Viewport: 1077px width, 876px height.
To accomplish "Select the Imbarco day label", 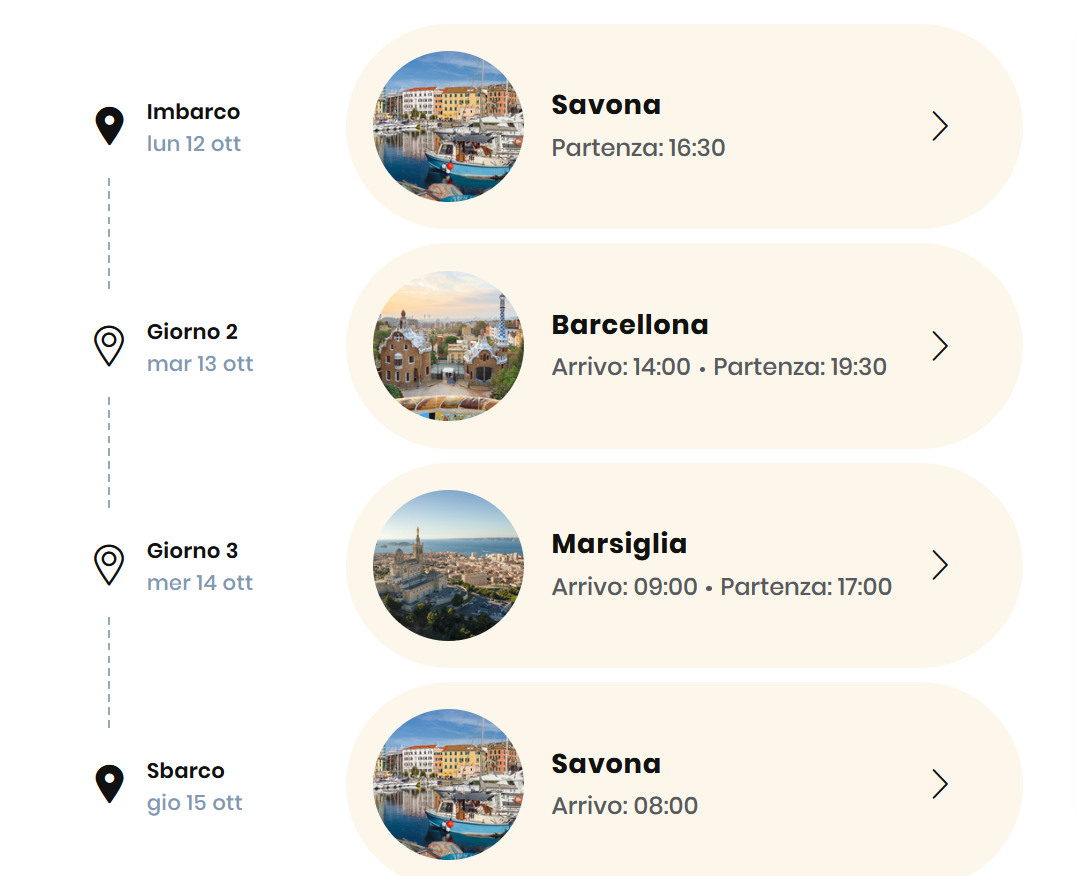I will tap(193, 112).
